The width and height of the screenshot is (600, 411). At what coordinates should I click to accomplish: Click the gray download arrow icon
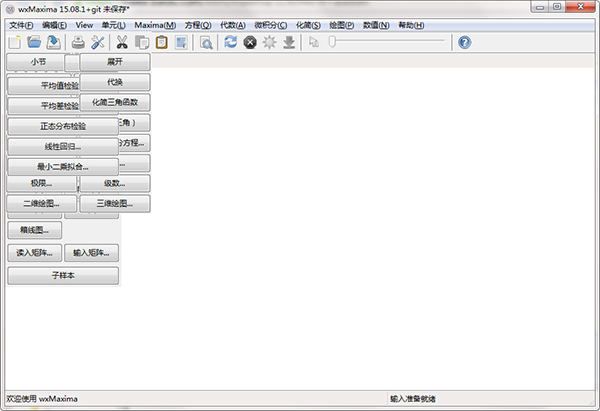pos(289,42)
